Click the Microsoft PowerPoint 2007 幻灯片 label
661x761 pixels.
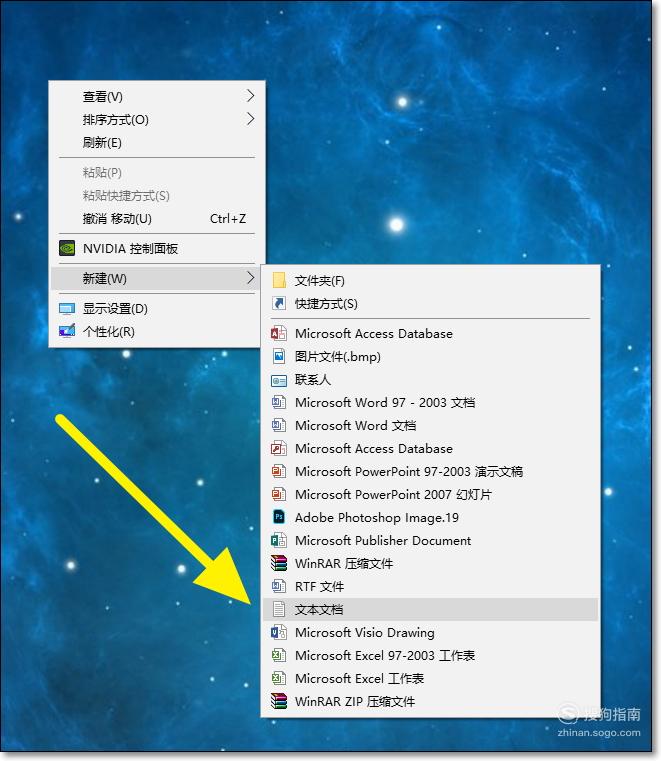[393, 494]
